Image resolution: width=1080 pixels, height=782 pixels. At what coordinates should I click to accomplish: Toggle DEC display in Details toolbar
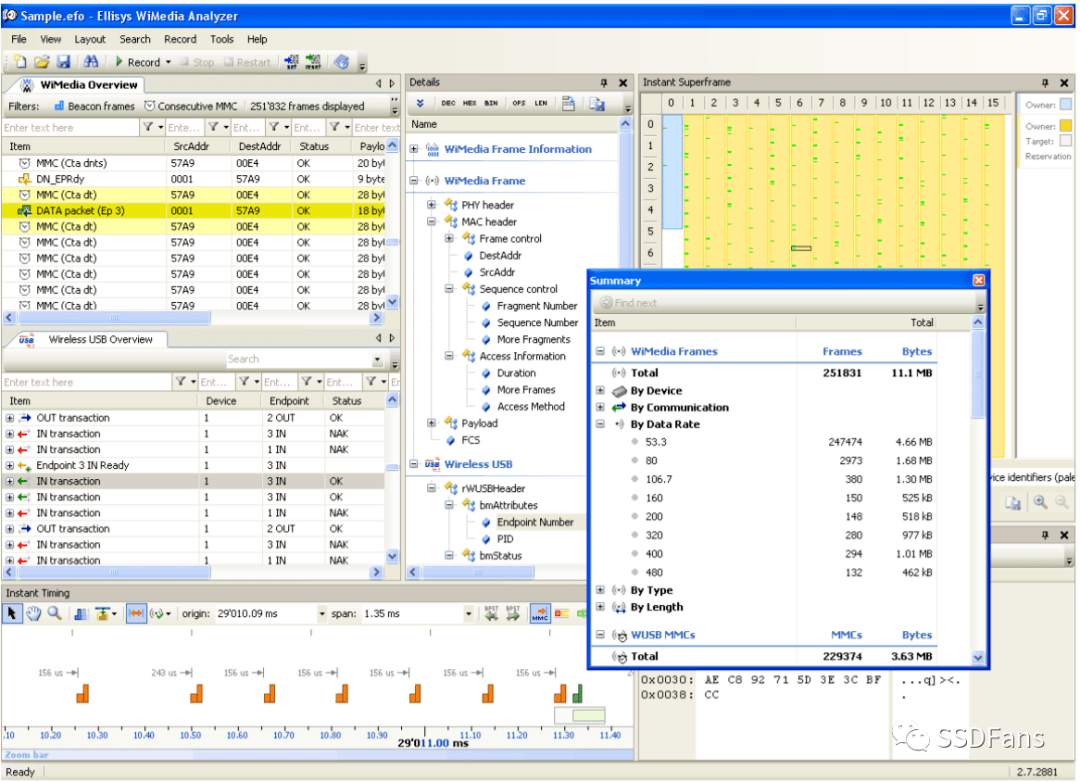(448, 103)
